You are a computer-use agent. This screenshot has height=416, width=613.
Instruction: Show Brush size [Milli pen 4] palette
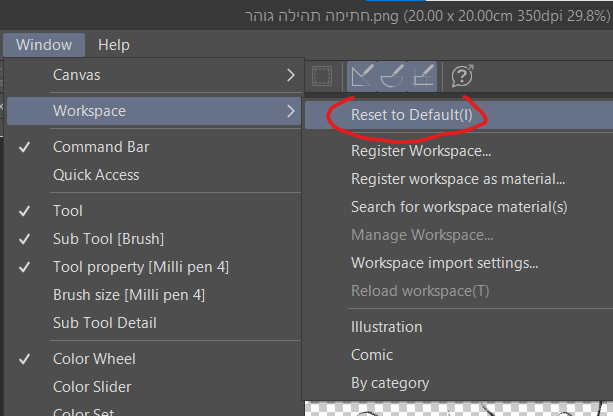point(154,295)
